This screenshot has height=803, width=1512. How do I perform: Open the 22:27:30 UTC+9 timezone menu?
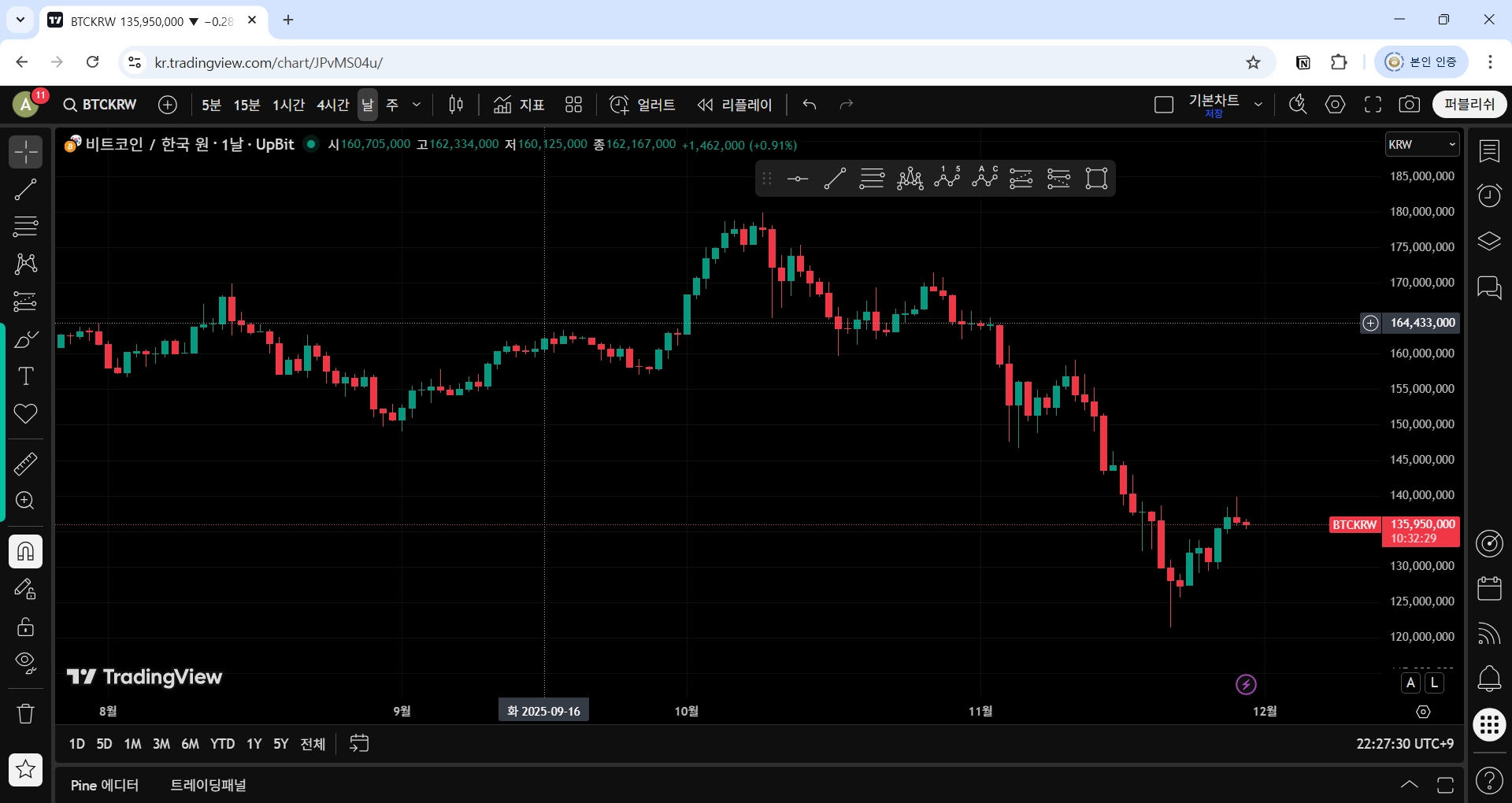(x=1405, y=744)
